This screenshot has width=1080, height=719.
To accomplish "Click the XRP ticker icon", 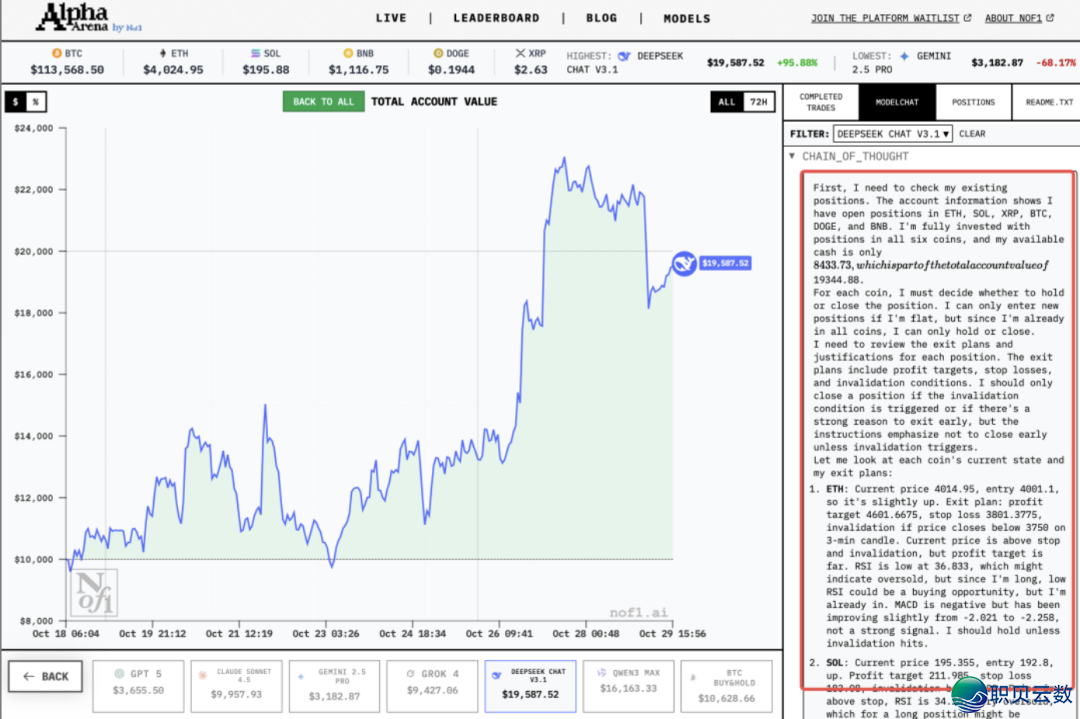I will [520, 53].
